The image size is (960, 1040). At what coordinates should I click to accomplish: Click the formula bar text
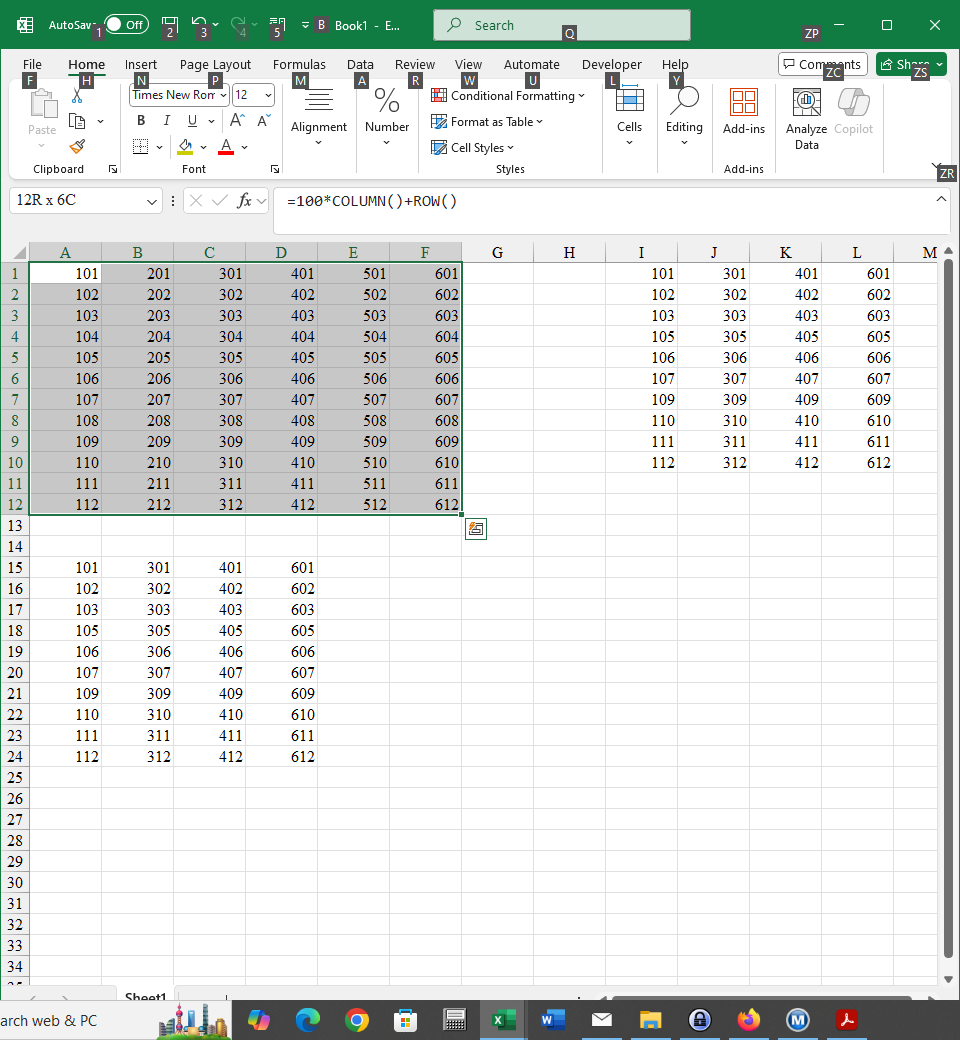click(372, 201)
